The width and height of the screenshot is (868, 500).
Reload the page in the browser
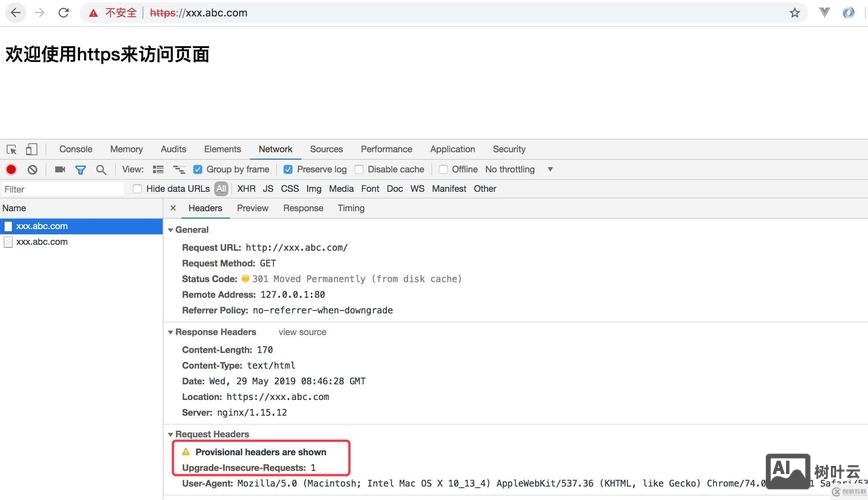[64, 13]
